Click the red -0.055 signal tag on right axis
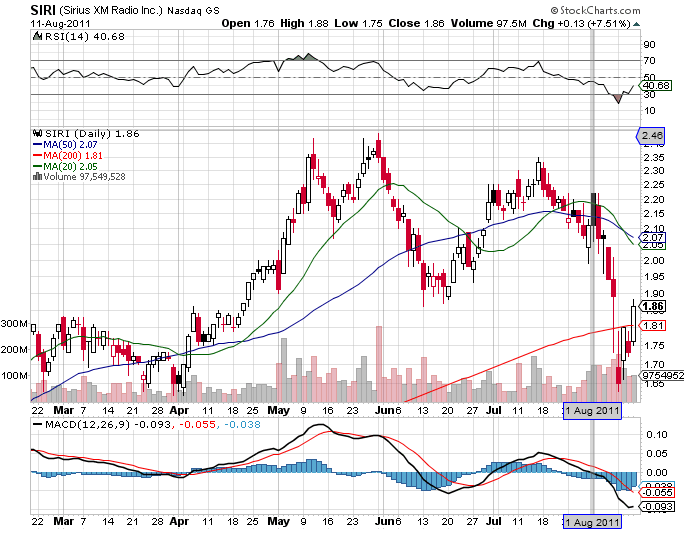The width and height of the screenshot is (688, 535). pyautogui.click(x=657, y=492)
